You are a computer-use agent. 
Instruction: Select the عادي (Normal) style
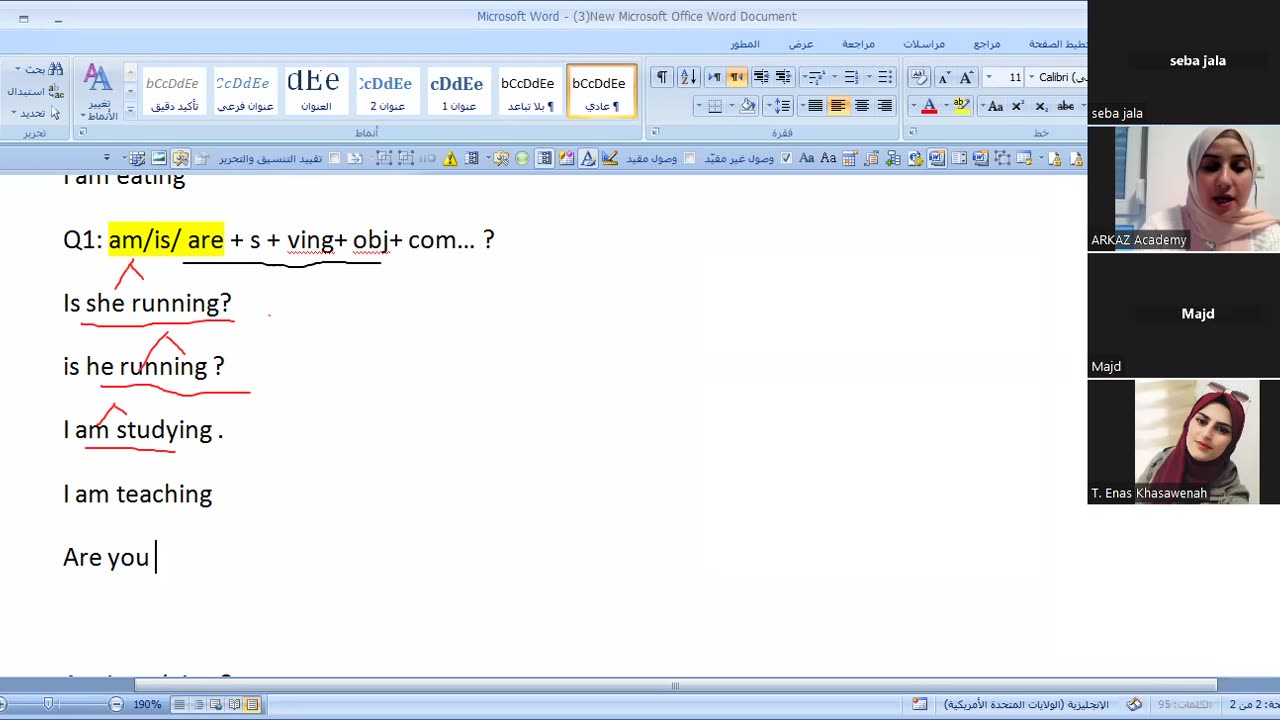[x=602, y=92]
